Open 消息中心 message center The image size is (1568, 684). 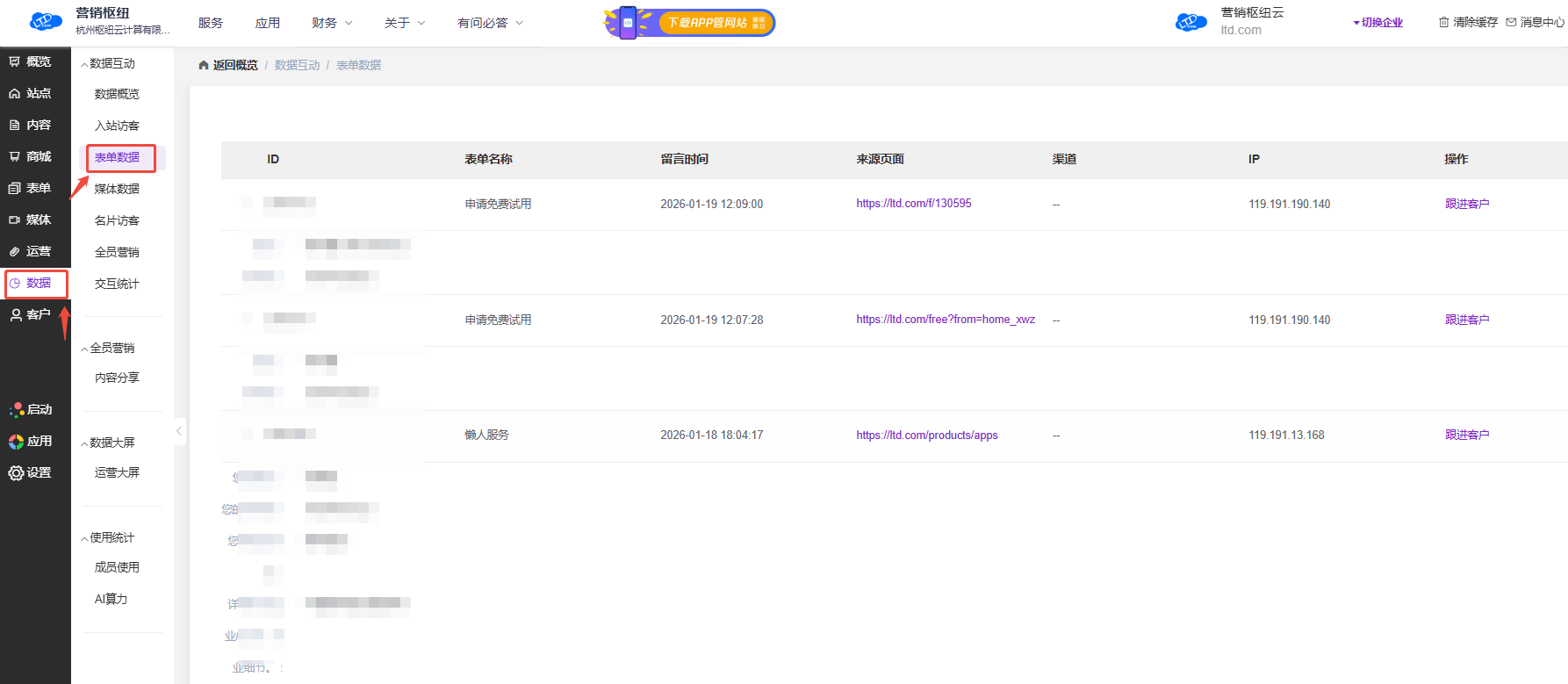pos(1535,22)
